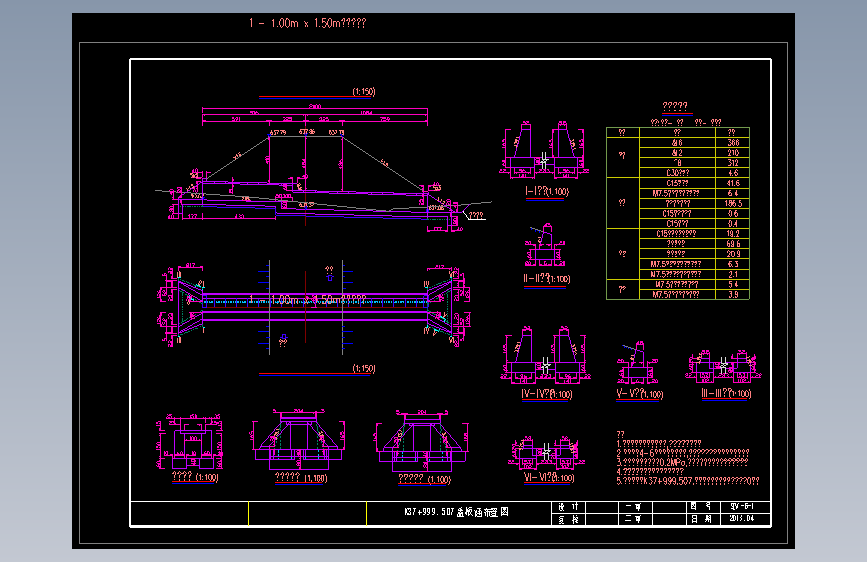Click the date value '2013.04' in the title block
The width and height of the screenshot is (867, 562).
(741, 519)
